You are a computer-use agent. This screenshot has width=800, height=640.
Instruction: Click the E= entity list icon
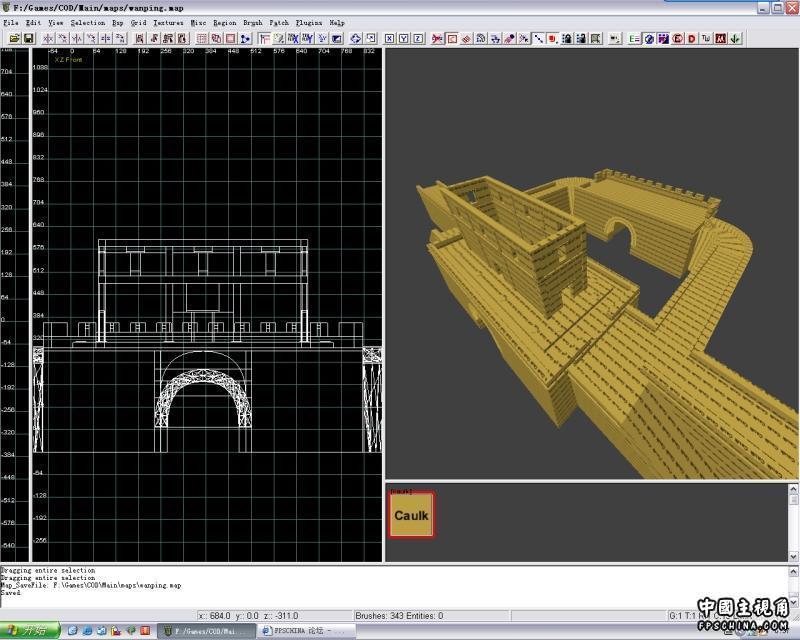point(634,38)
